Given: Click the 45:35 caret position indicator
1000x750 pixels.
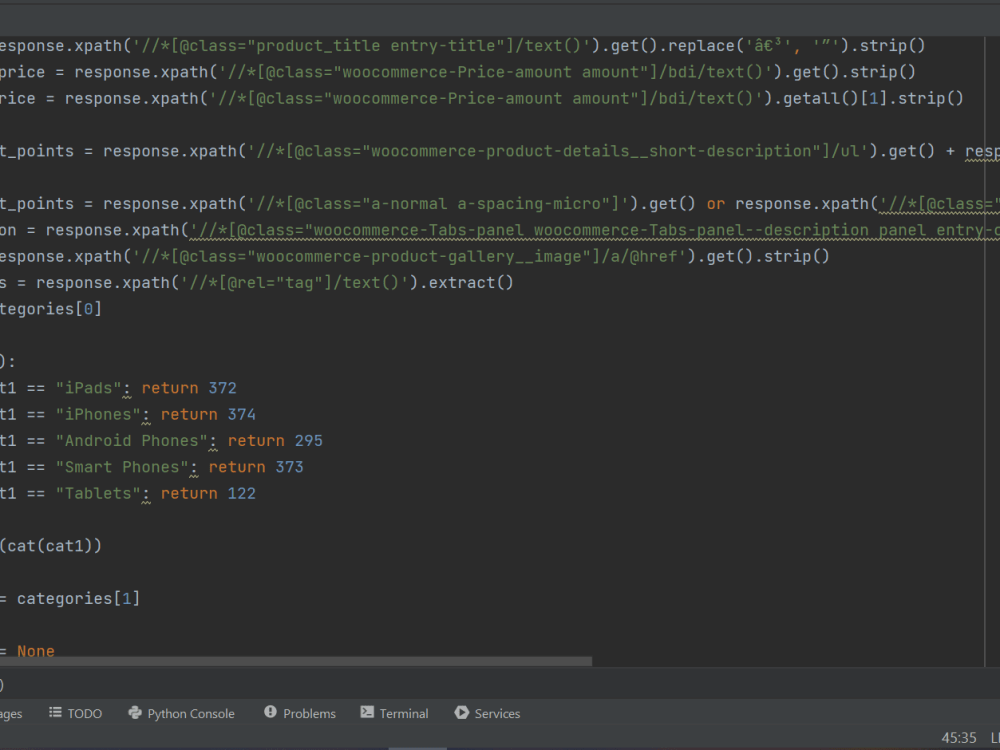Looking at the screenshot, I should pyautogui.click(x=959, y=738).
